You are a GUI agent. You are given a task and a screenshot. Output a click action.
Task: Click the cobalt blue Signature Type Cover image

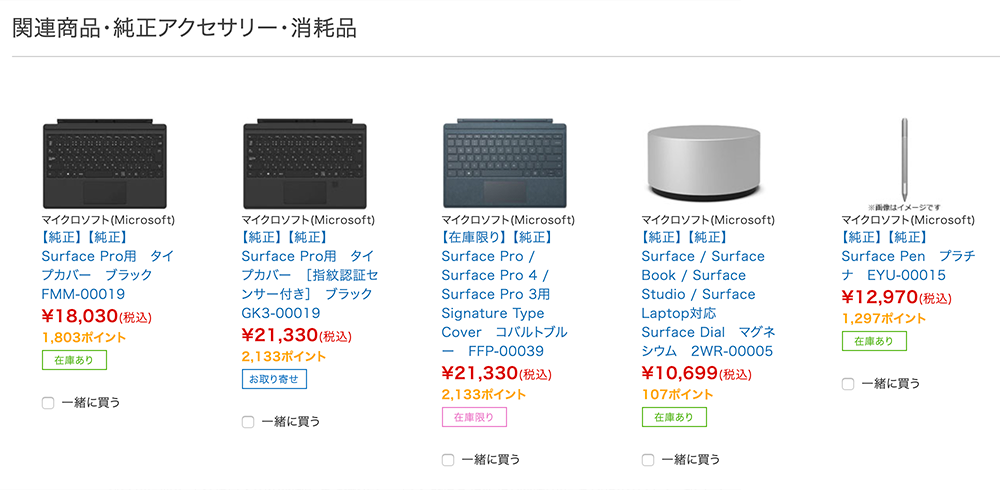[505, 164]
